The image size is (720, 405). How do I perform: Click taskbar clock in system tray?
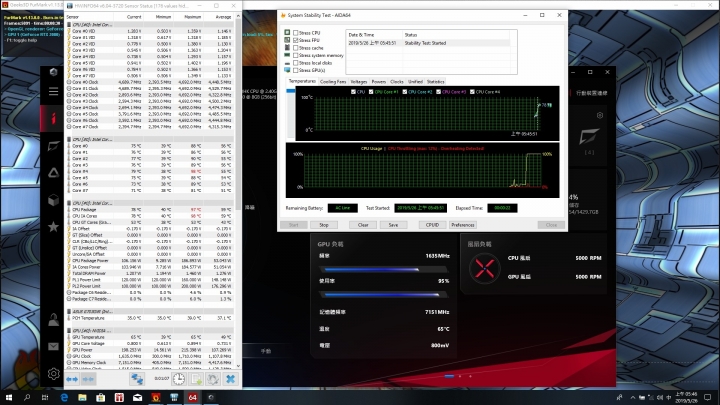pos(687,397)
